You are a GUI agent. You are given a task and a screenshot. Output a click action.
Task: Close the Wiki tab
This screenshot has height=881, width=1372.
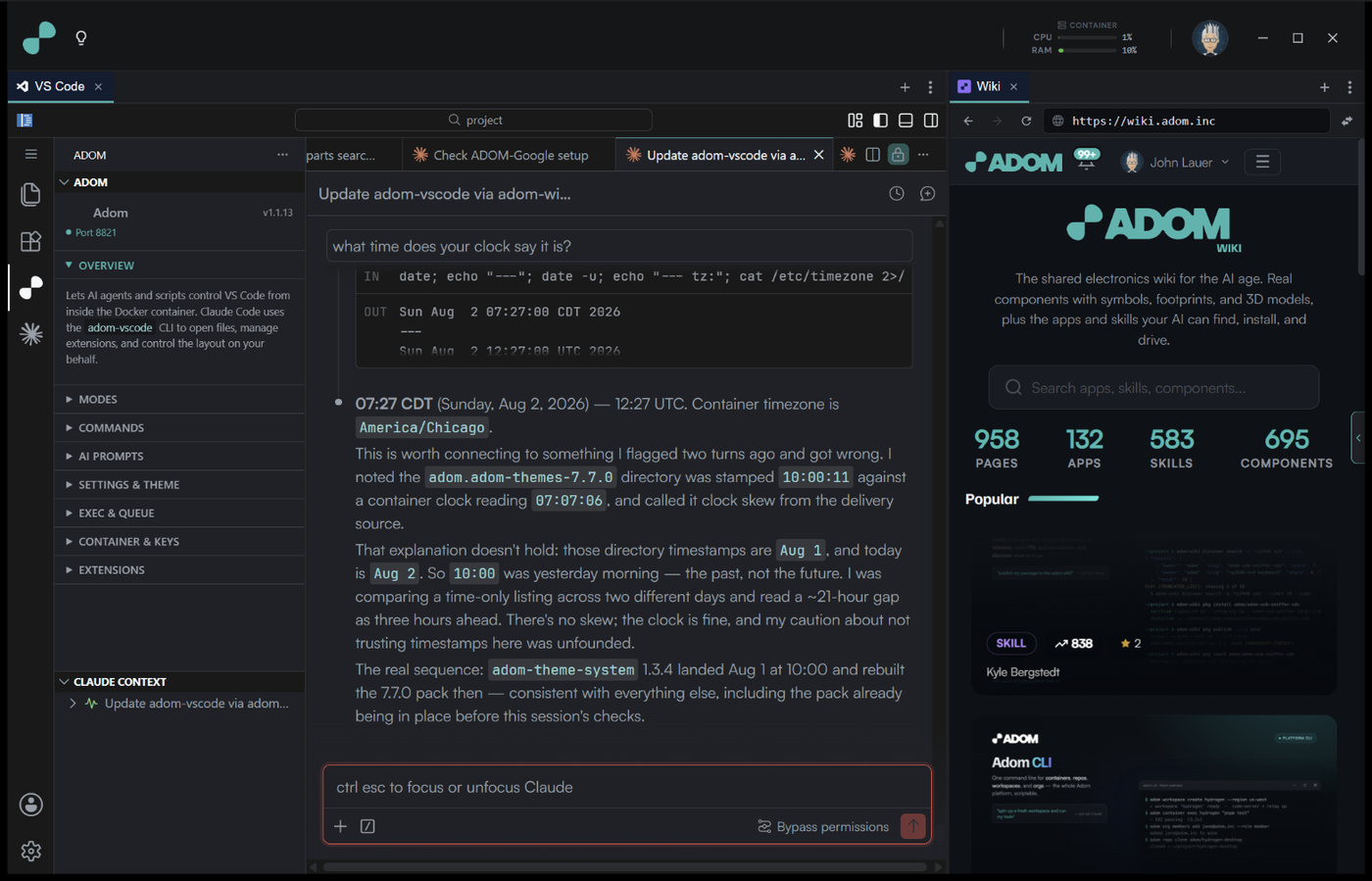(1013, 86)
